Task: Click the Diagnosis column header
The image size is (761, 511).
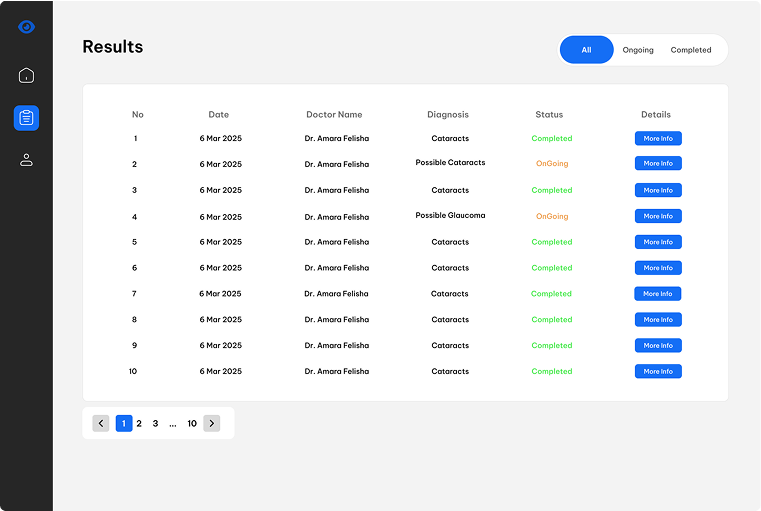Action: (448, 115)
